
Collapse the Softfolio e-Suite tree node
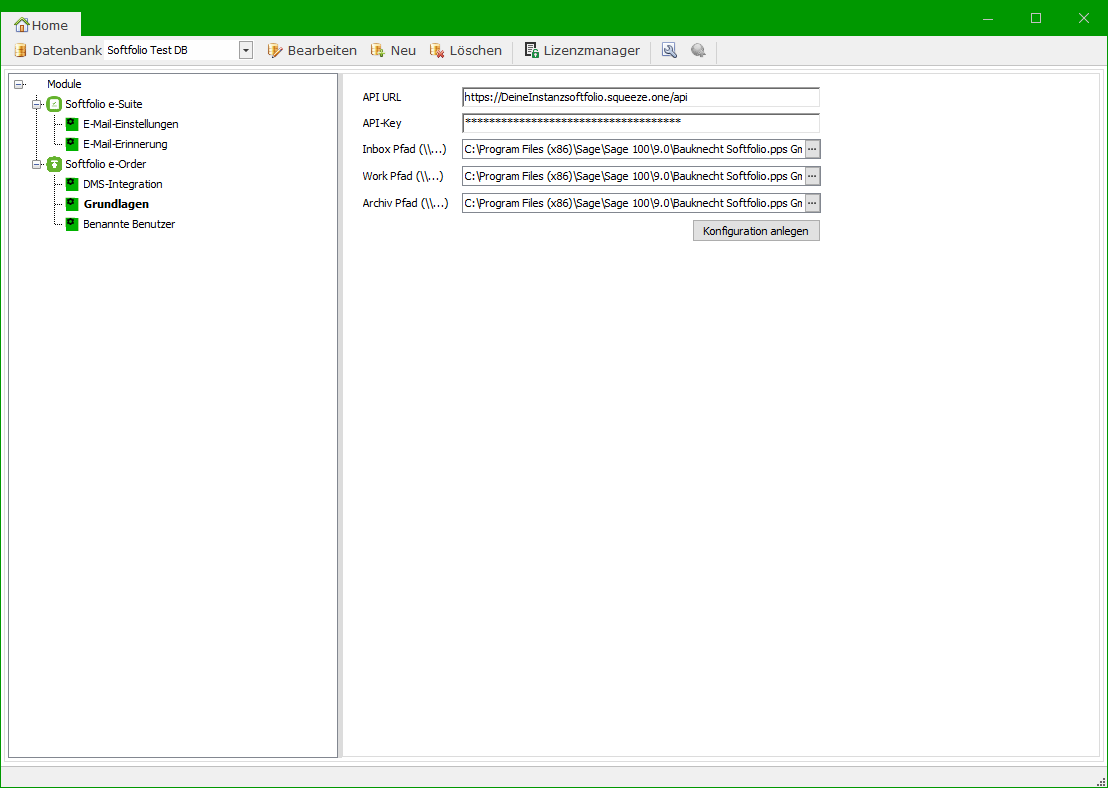[x=36, y=104]
